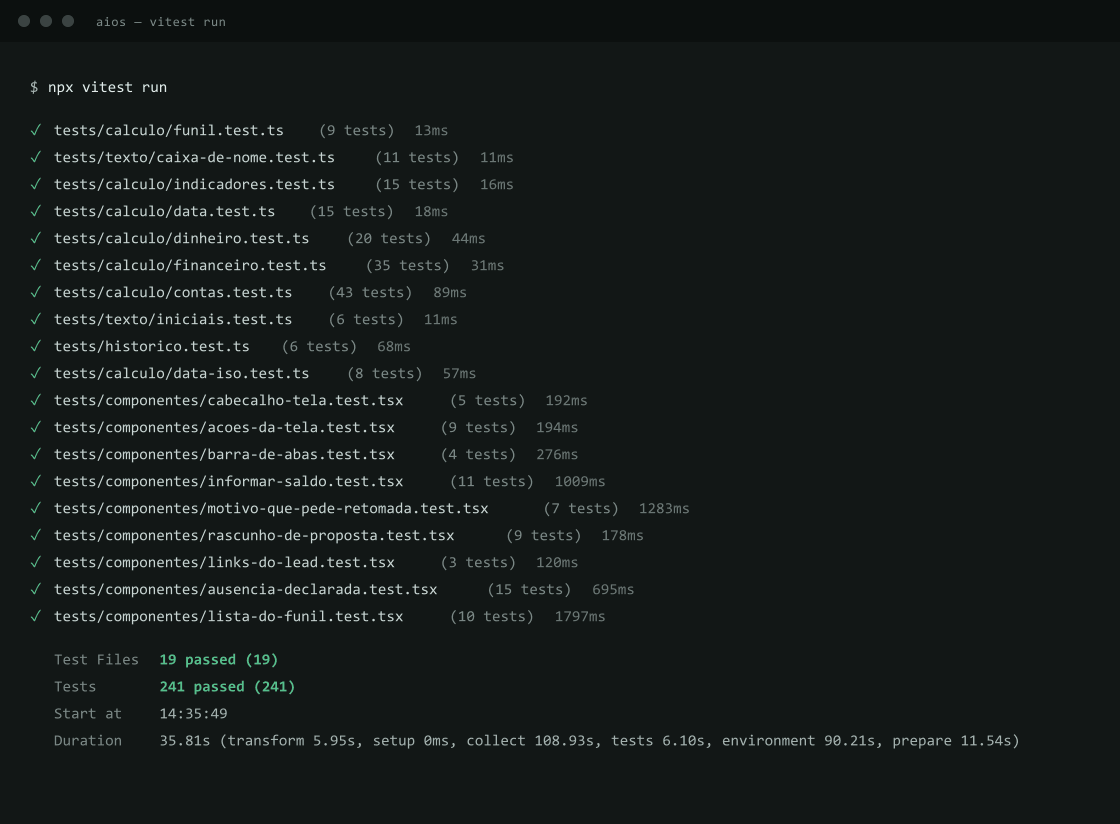Click the 35.81s duration value
Screen dimensions: 1120x824
185,740
